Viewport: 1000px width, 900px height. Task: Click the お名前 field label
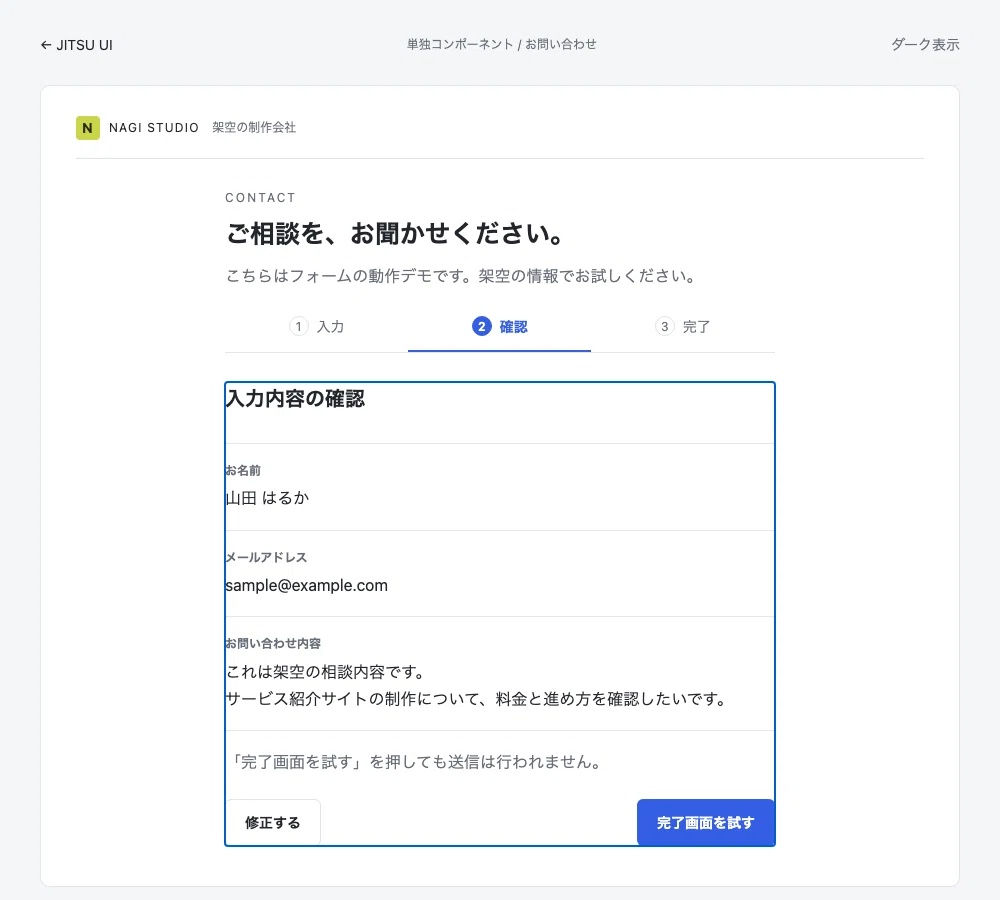pos(243,471)
